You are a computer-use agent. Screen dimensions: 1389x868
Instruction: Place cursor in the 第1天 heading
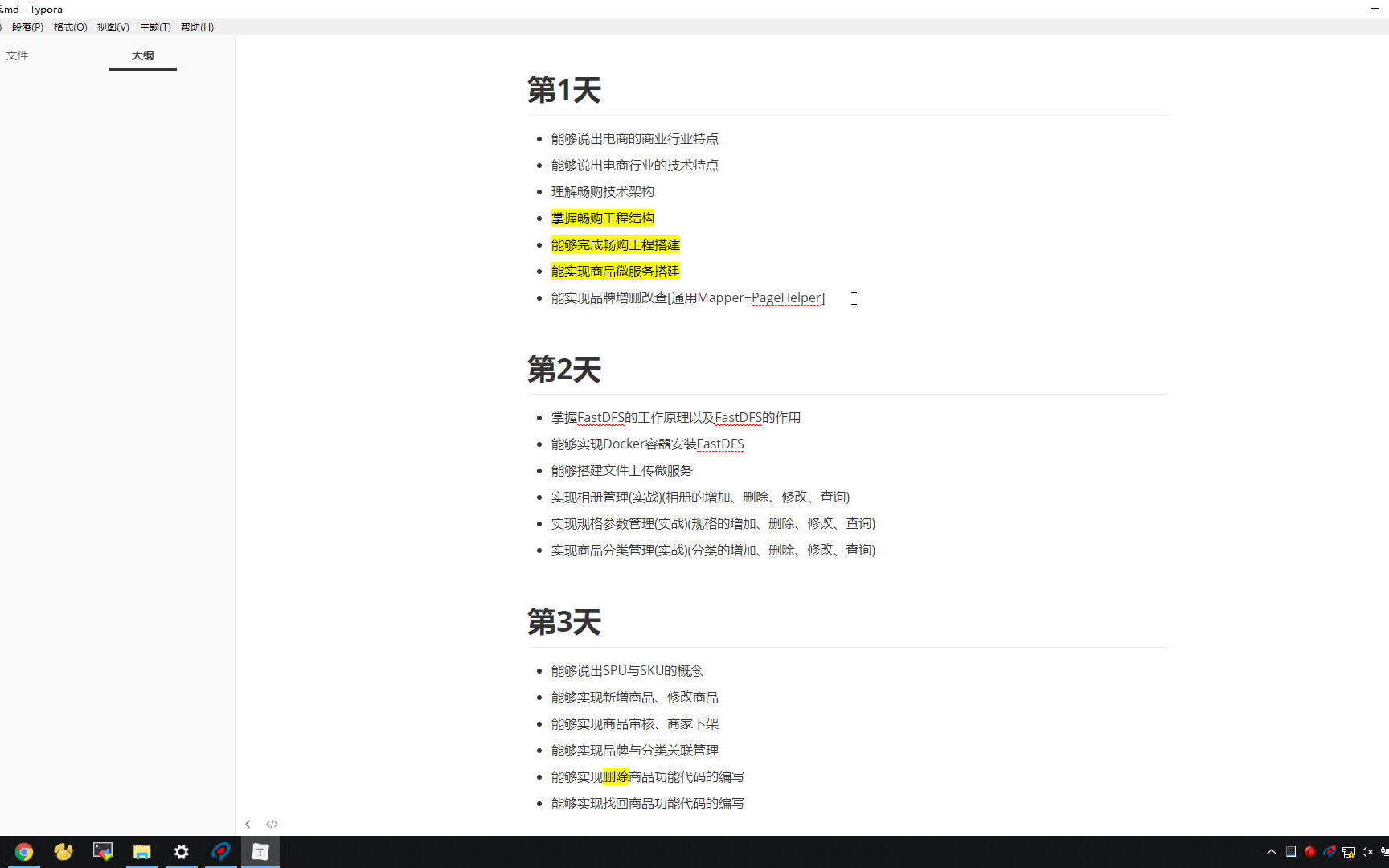tap(563, 90)
